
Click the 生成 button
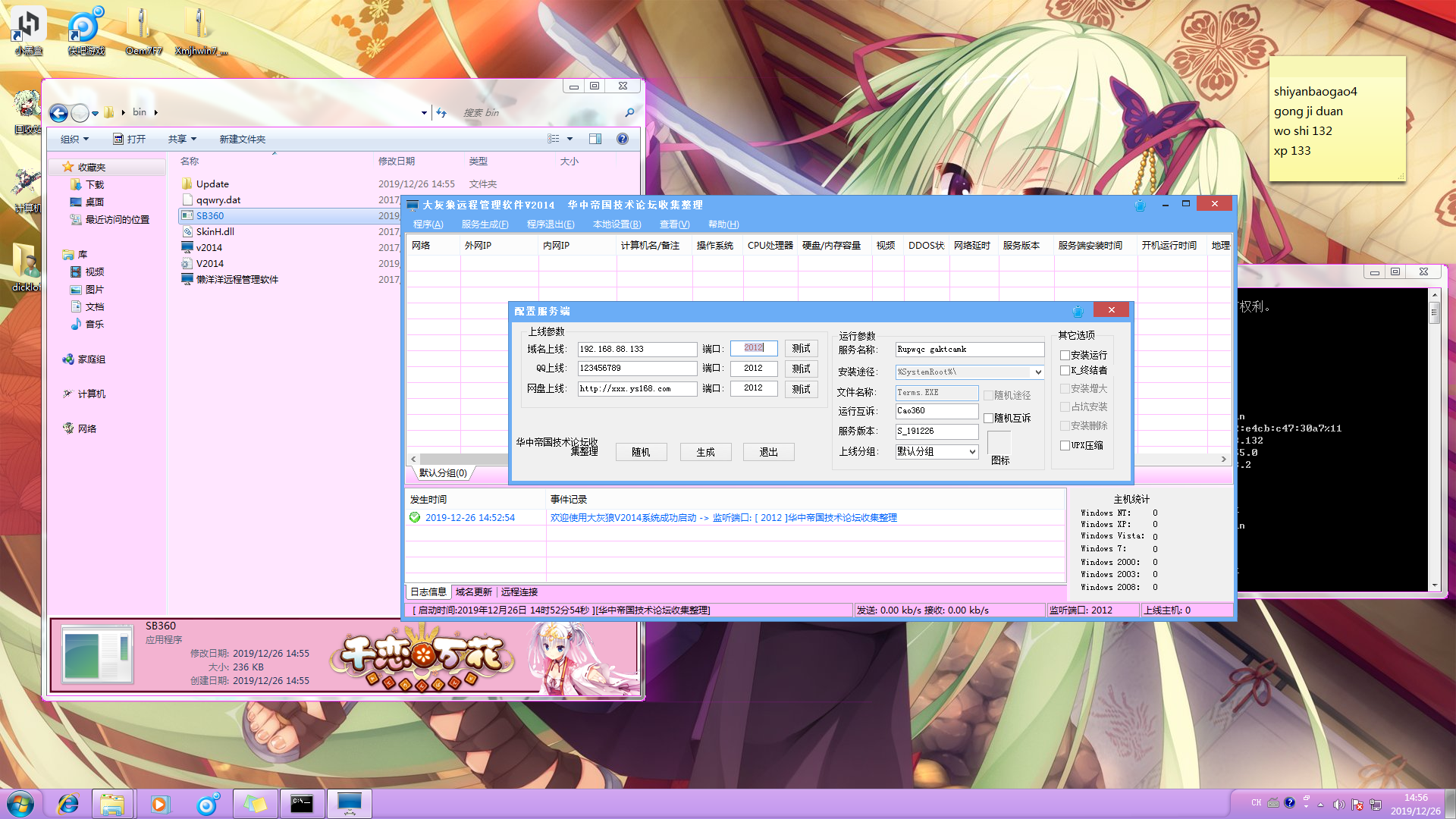coord(705,452)
